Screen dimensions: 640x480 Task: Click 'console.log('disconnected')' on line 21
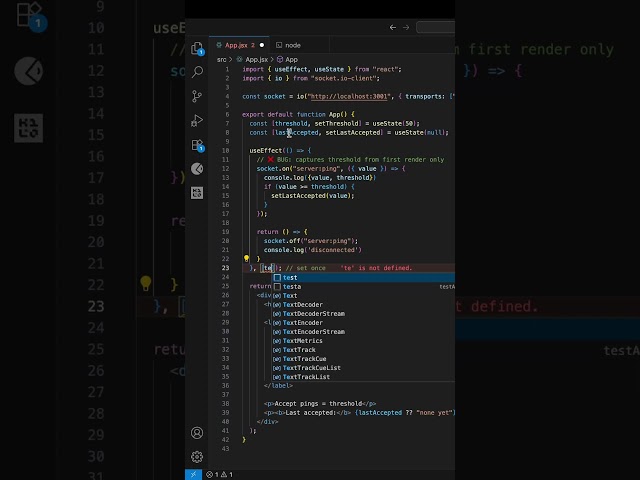(x=313, y=250)
